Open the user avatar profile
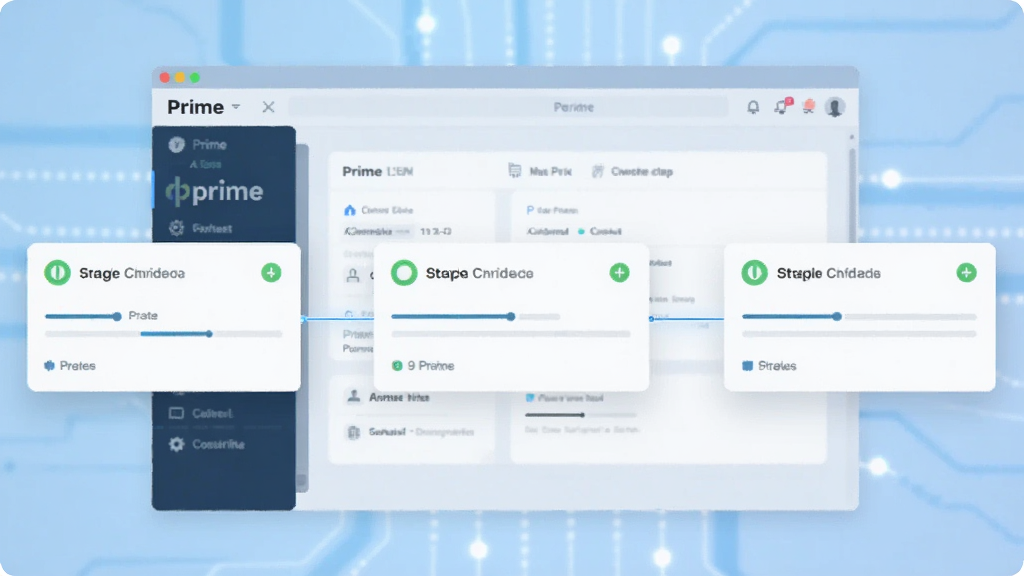This screenshot has height=576, width=1024. (x=835, y=106)
